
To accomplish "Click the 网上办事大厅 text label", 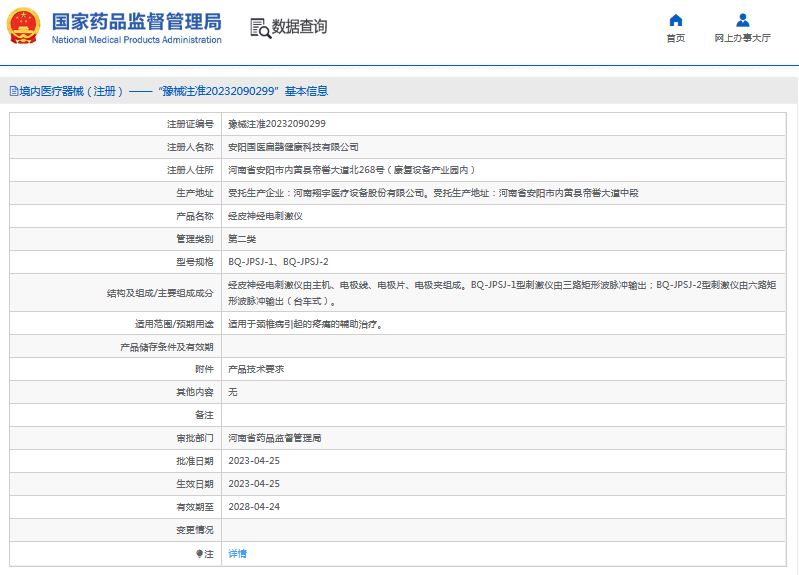I will [742, 38].
